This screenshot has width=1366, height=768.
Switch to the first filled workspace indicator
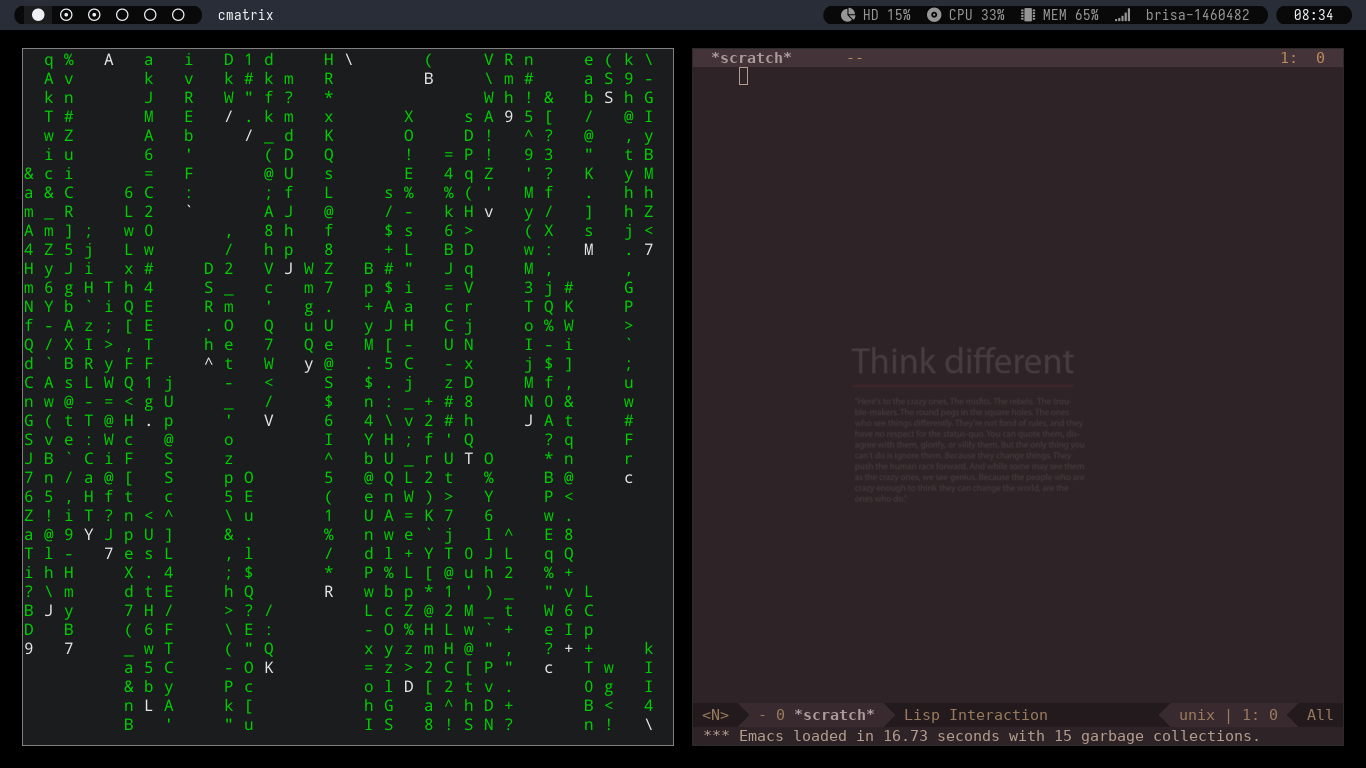[38, 15]
